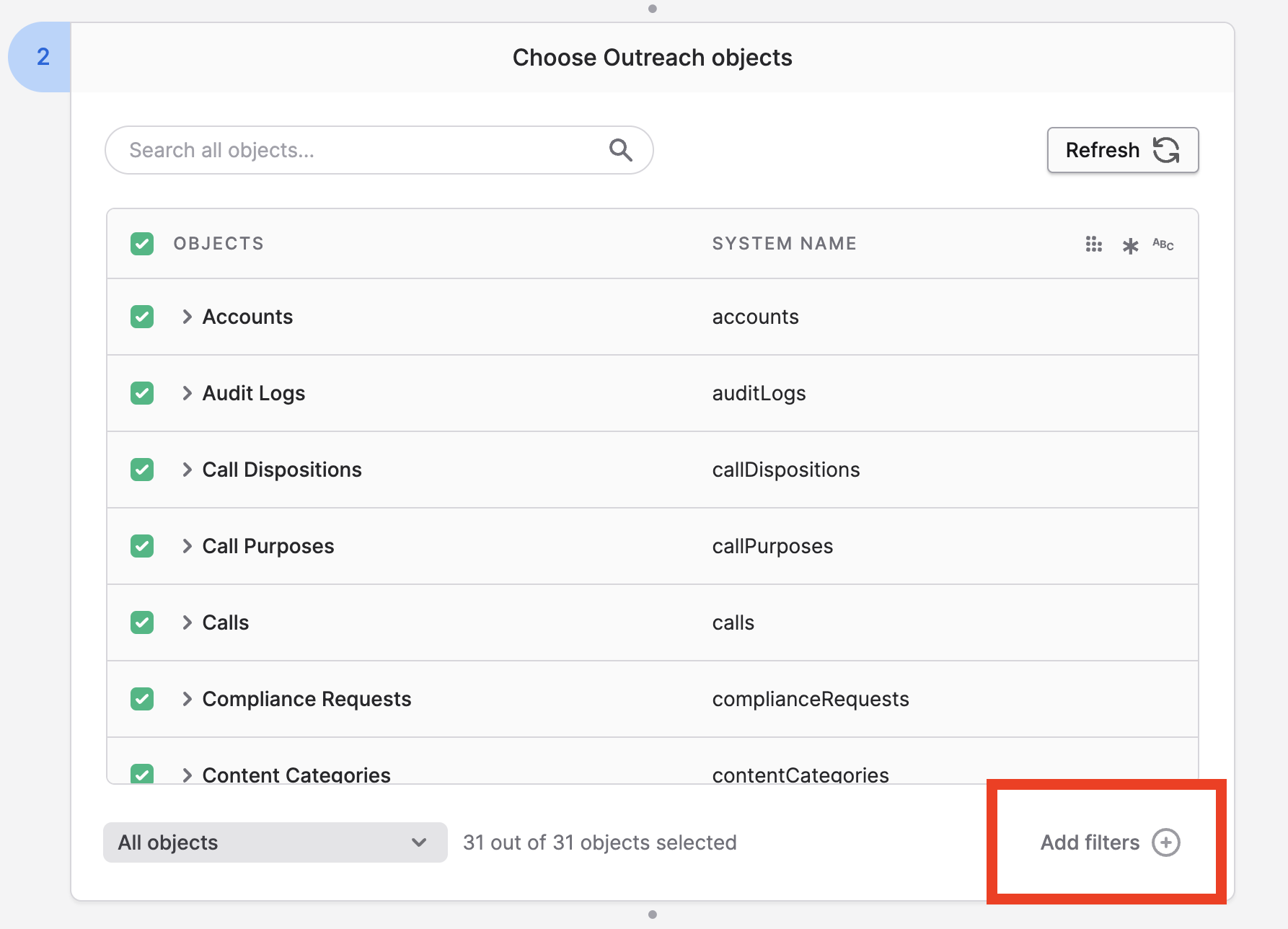This screenshot has width=1288, height=929.
Task: Click the accounts system name
Action: pos(755,317)
